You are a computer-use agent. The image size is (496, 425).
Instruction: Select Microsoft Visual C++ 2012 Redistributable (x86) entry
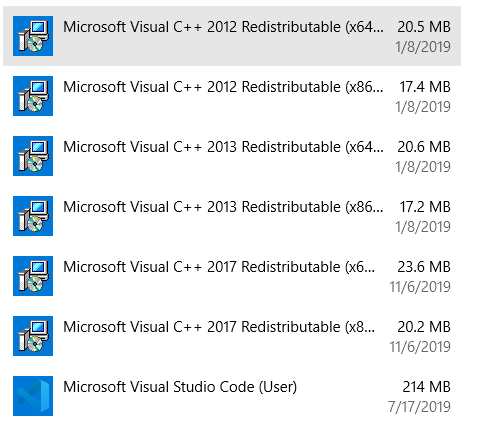click(232, 96)
